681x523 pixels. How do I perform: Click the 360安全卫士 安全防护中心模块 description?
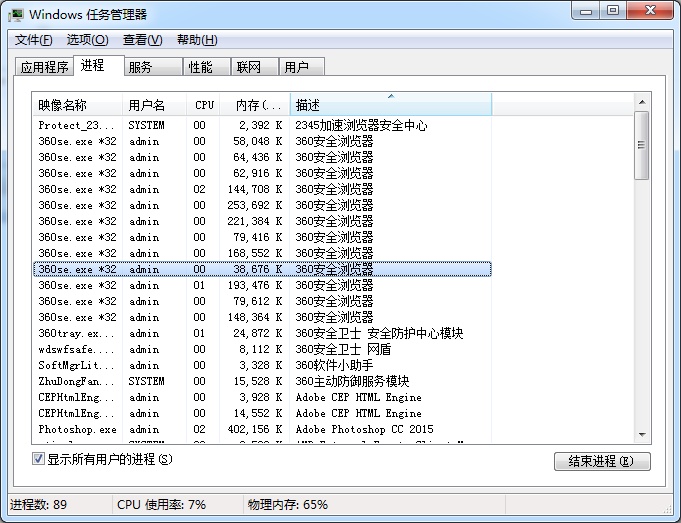[379, 333]
